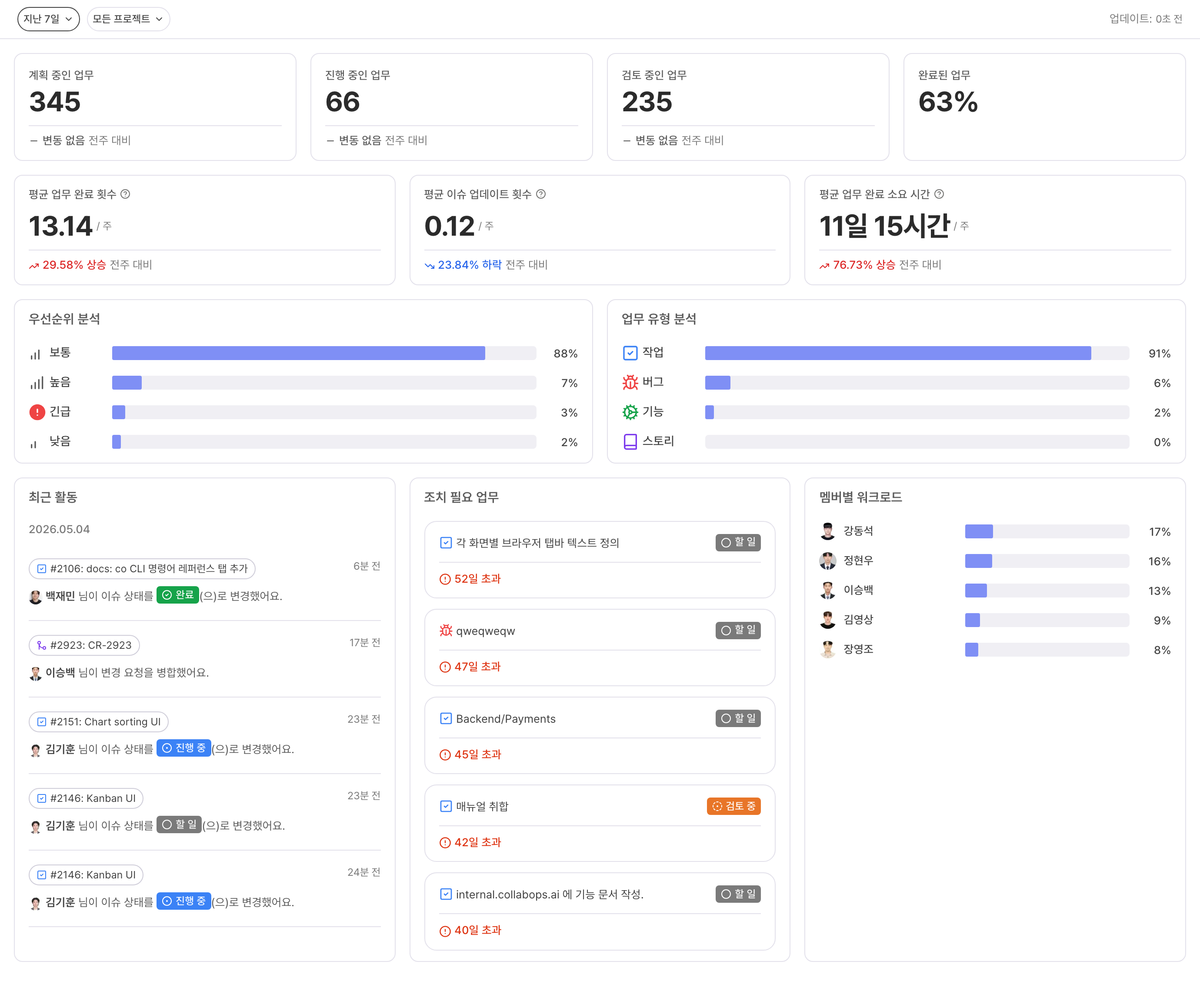Viewport: 1200px width, 1008px height.
Task: Click 이승백 avatar in recent activity
Action: 35,673
